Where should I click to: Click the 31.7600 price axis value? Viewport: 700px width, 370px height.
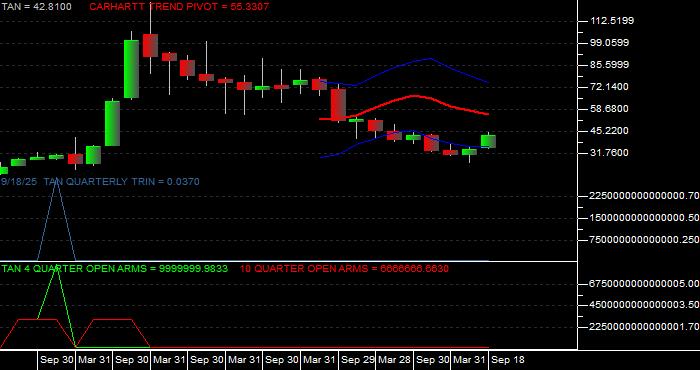pyautogui.click(x=609, y=153)
